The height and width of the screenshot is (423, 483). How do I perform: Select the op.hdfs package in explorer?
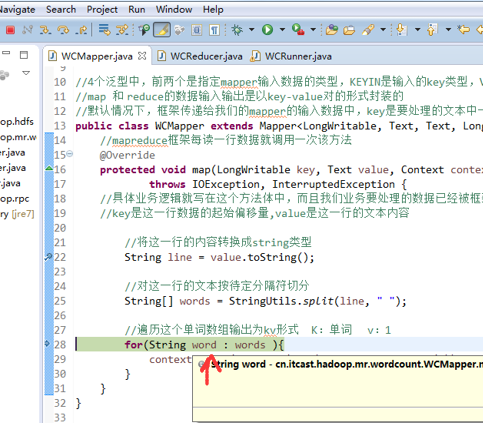[17, 122]
